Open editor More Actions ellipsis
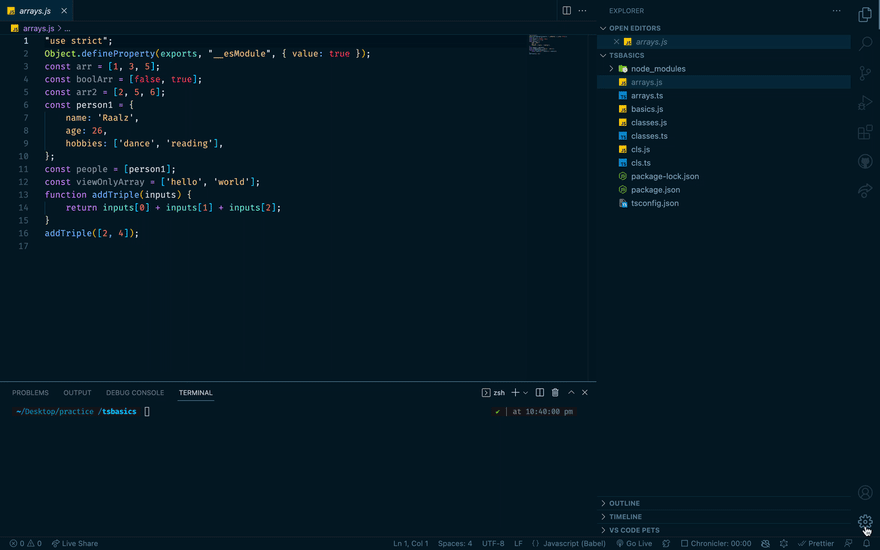This screenshot has height=550, width=880. click(583, 11)
